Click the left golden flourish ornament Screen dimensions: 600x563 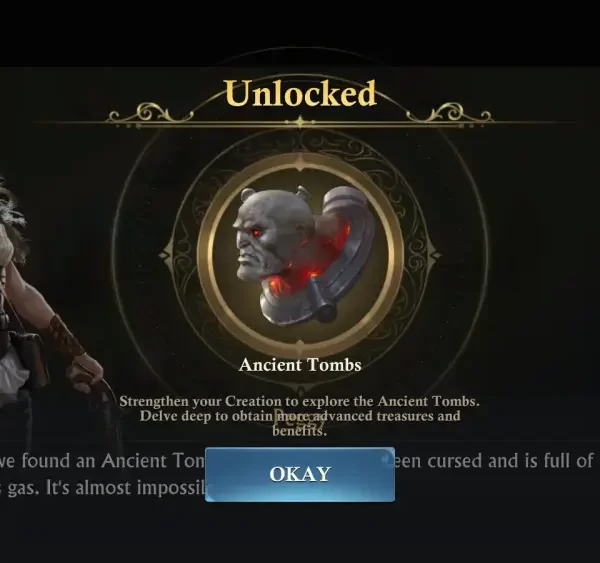coord(149,114)
